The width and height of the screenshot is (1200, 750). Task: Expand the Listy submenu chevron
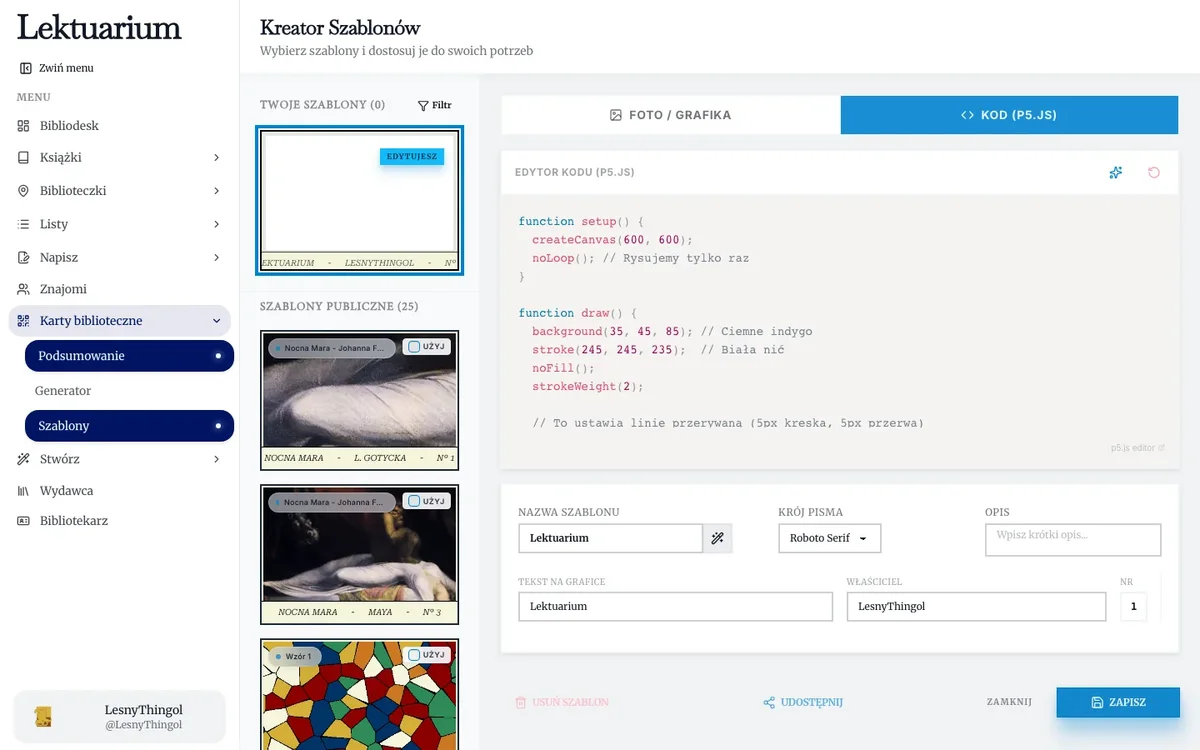tap(217, 224)
